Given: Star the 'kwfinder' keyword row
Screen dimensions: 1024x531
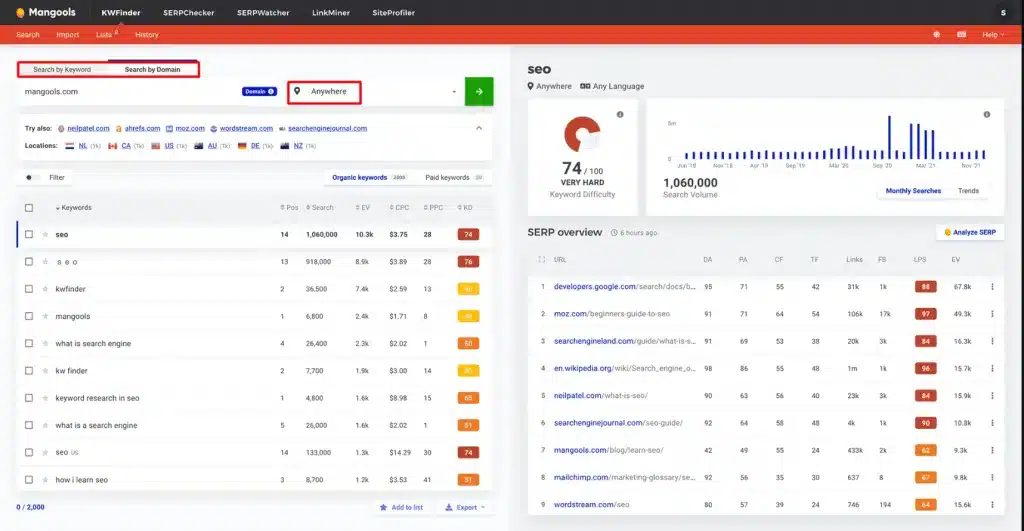Looking at the screenshot, I should [45, 289].
